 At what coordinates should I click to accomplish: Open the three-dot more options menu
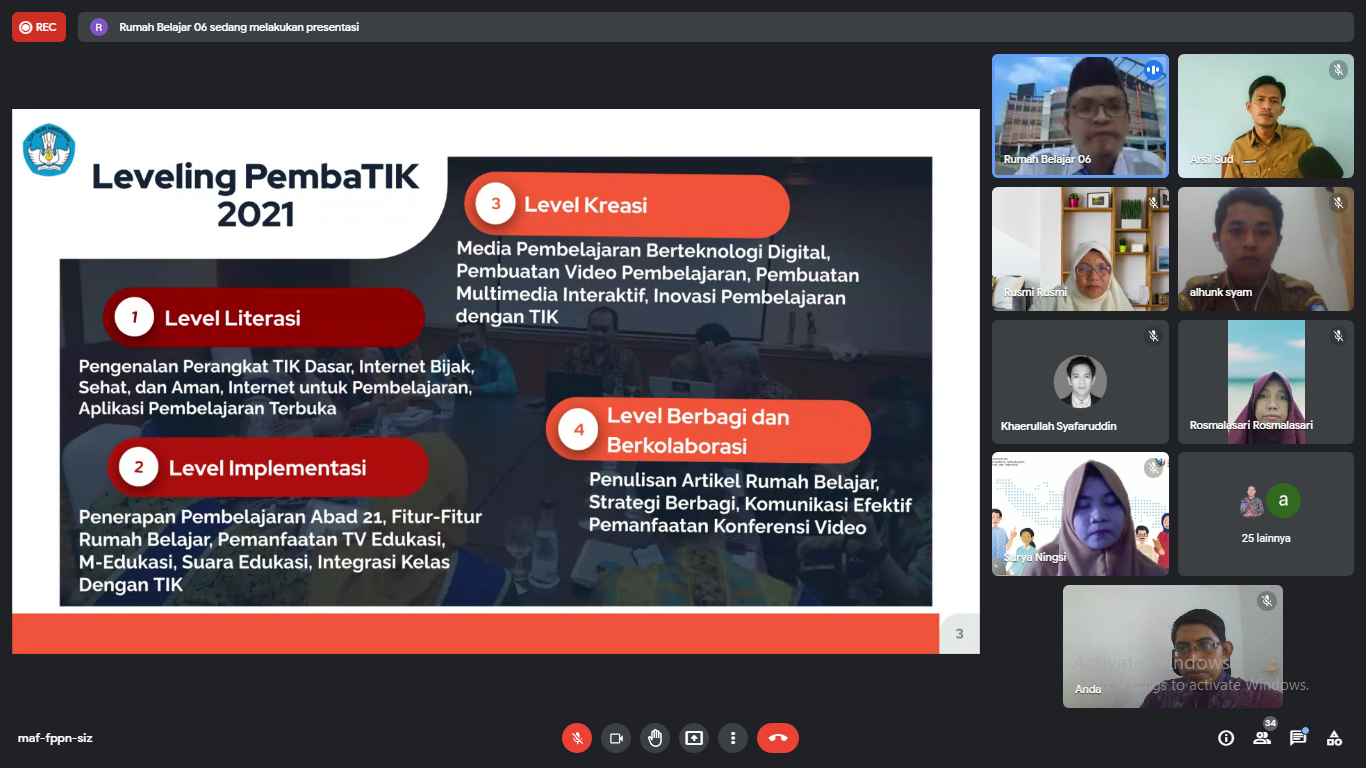click(733, 738)
